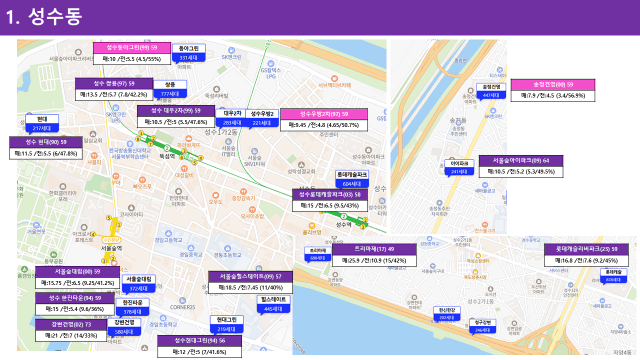Select the 서울숲대림 372세대 map marker

138,284
